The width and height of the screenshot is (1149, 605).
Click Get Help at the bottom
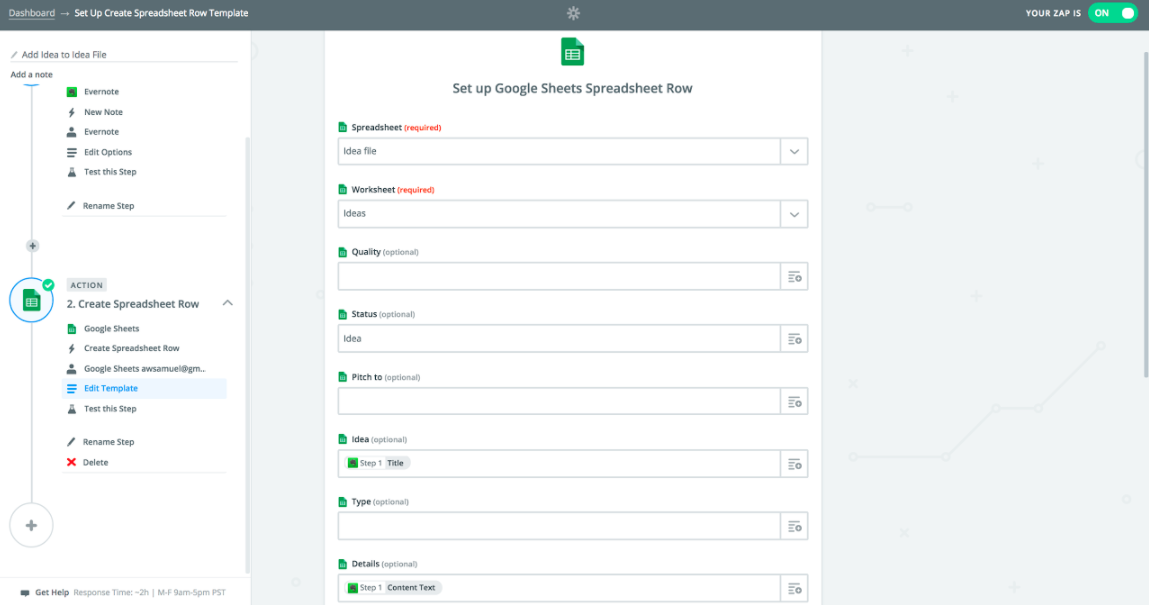click(51, 592)
